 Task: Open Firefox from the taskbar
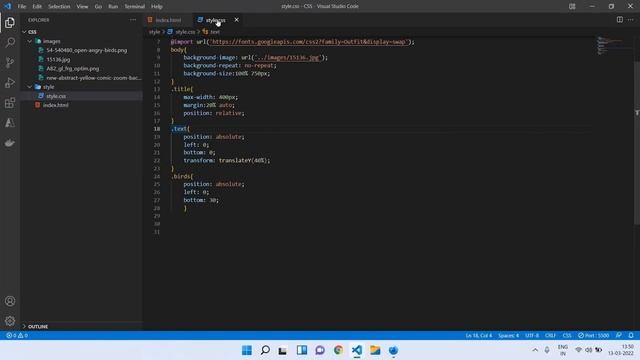click(393, 350)
